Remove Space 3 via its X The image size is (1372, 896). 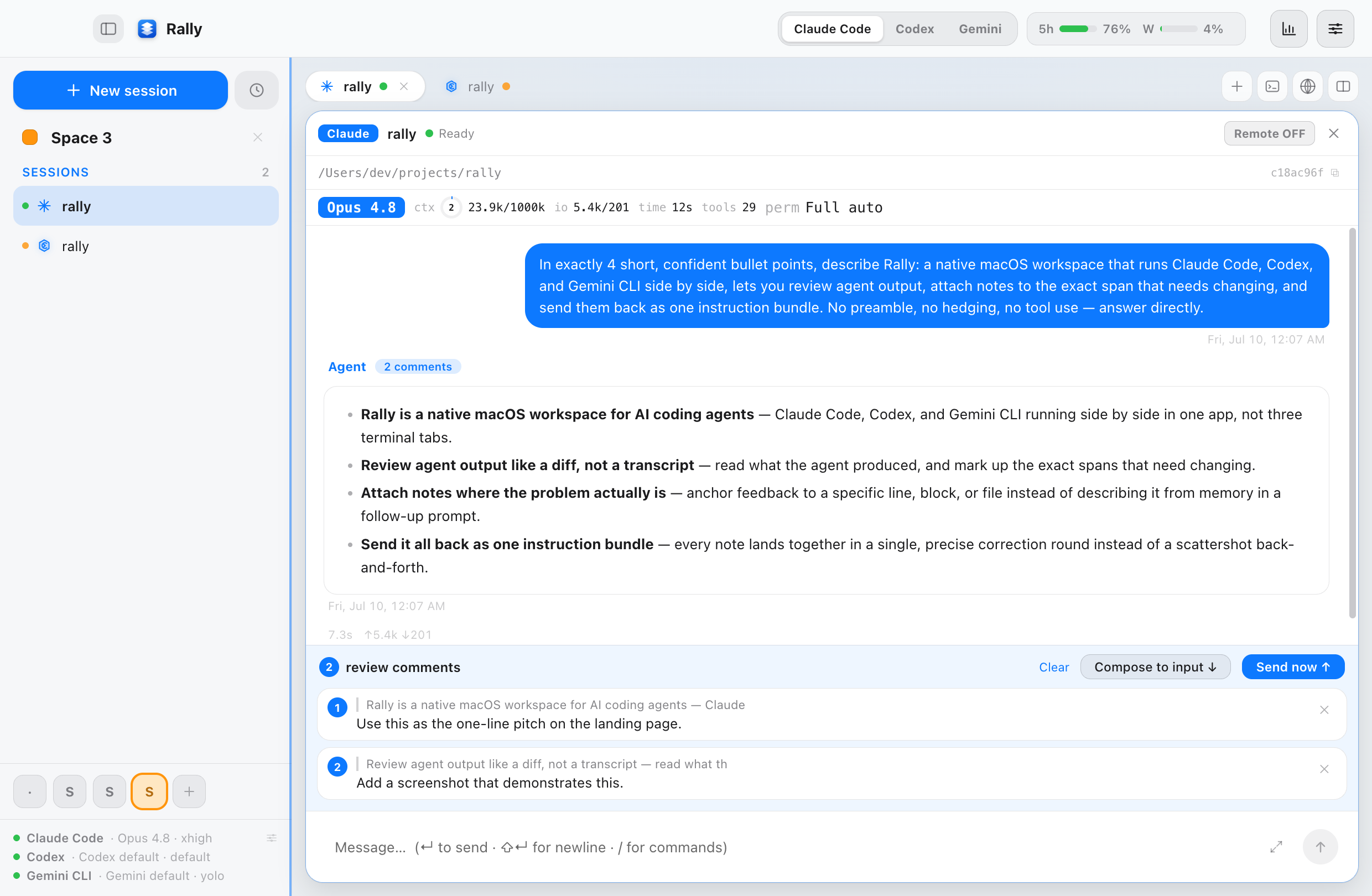258,137
